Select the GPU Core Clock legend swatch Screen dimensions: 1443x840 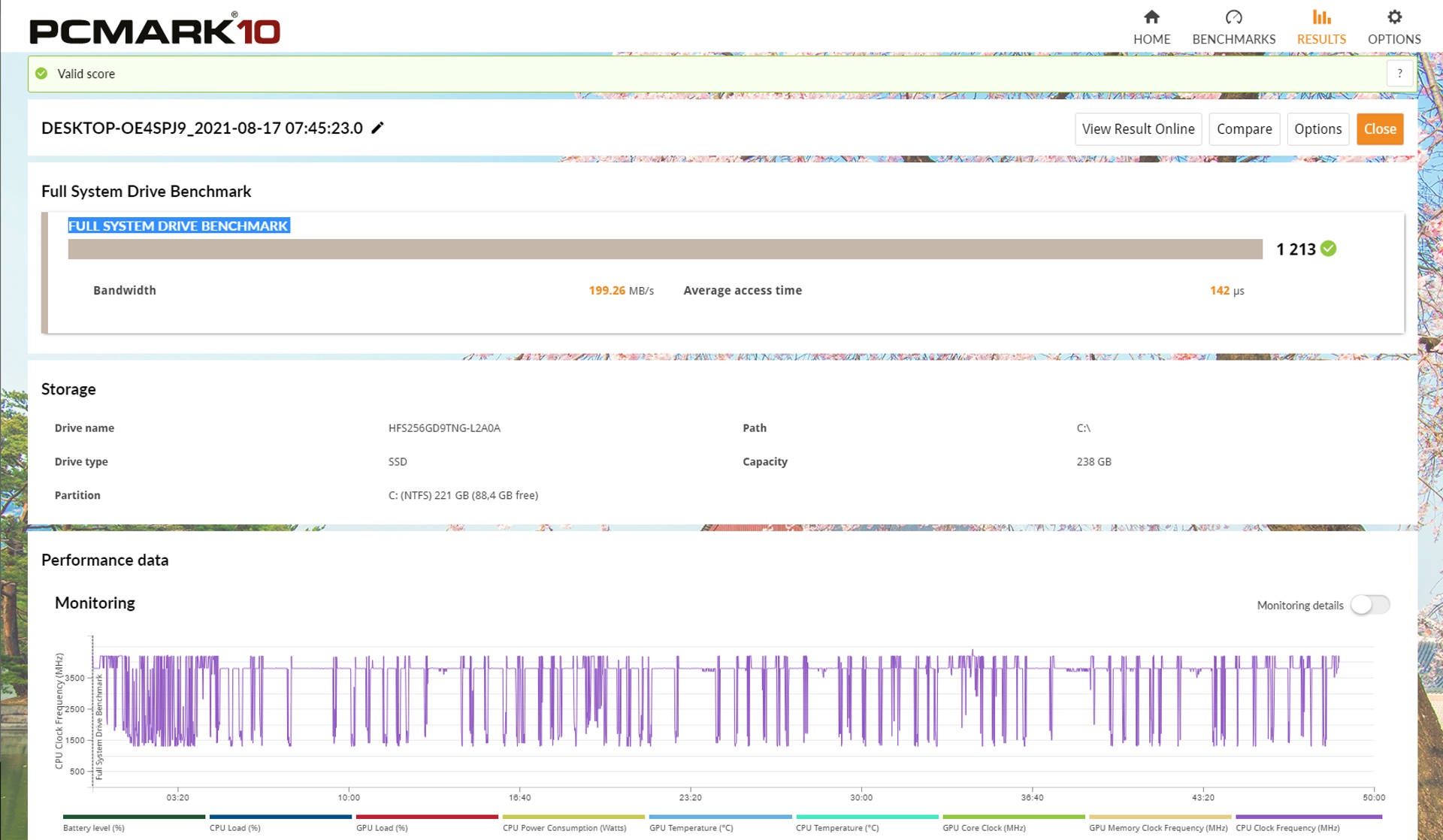point(1013,817)
